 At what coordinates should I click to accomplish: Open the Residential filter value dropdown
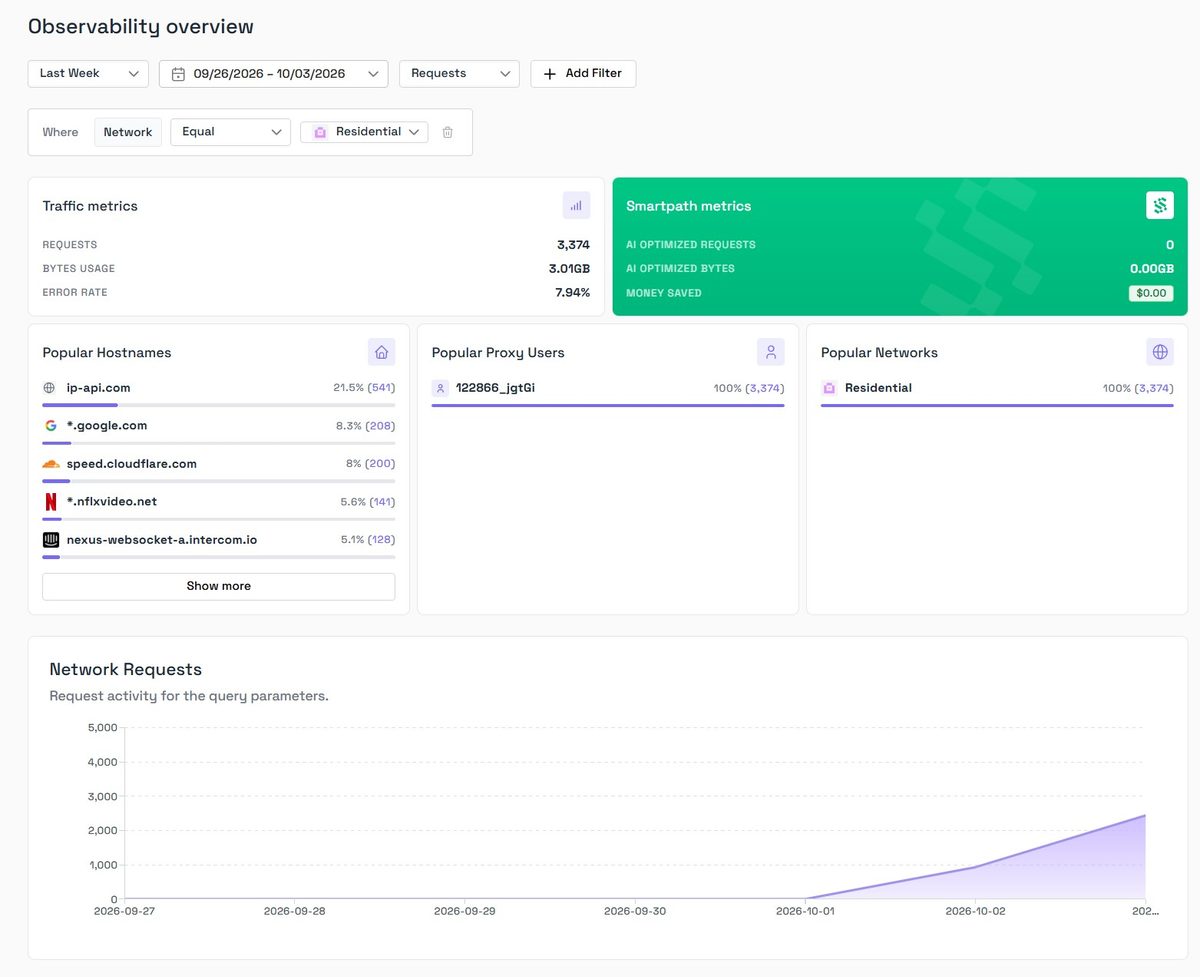364,132
